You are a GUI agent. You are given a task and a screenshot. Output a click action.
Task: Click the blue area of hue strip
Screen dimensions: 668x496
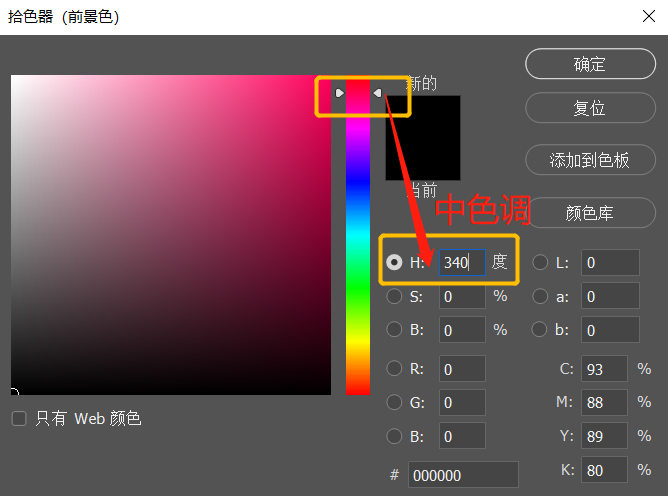click(358, 182)
